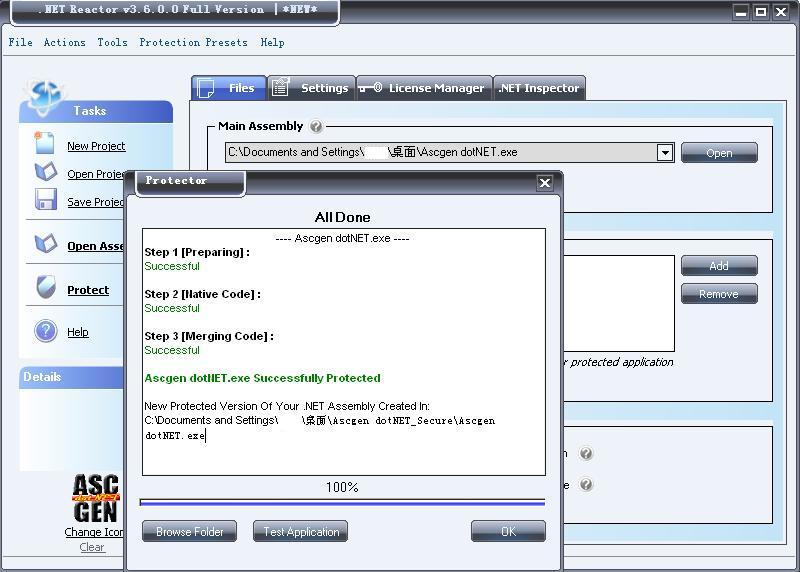Click the License Manager key icon

(x=370, y=88)
